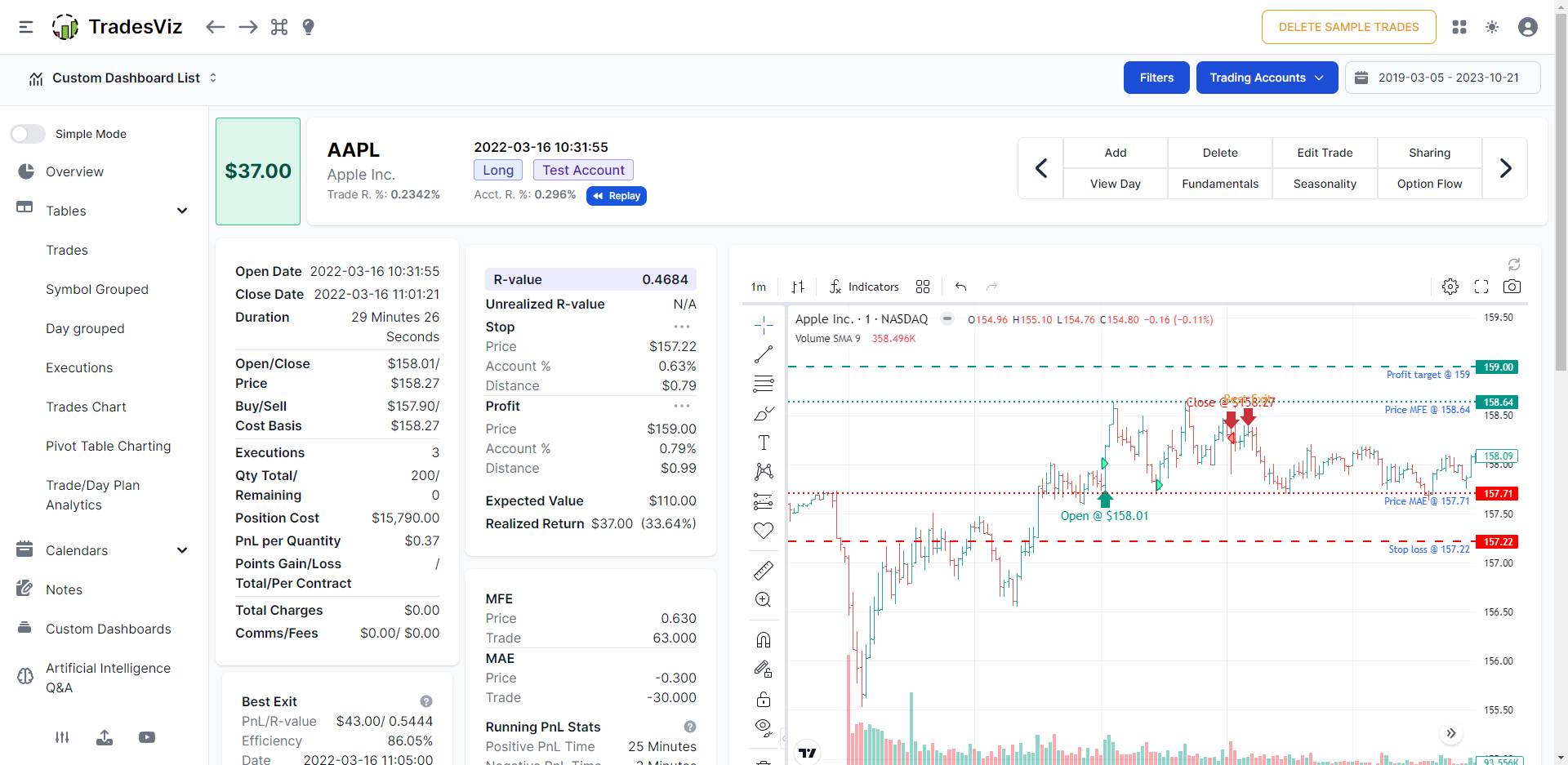Toggle the Simple Mode switch

(28, 134)
